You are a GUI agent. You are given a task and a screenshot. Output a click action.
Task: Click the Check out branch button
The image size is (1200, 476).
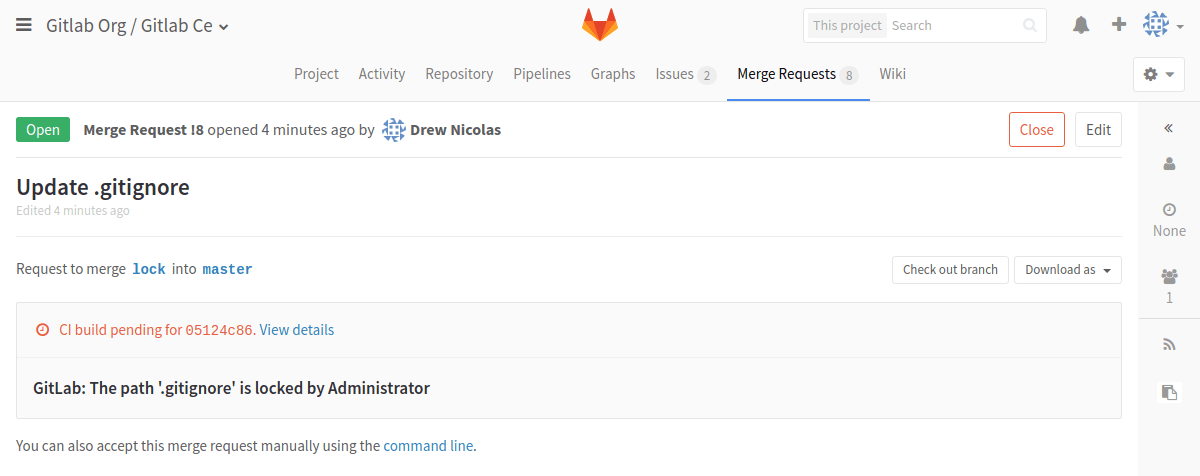click(950, 270)
